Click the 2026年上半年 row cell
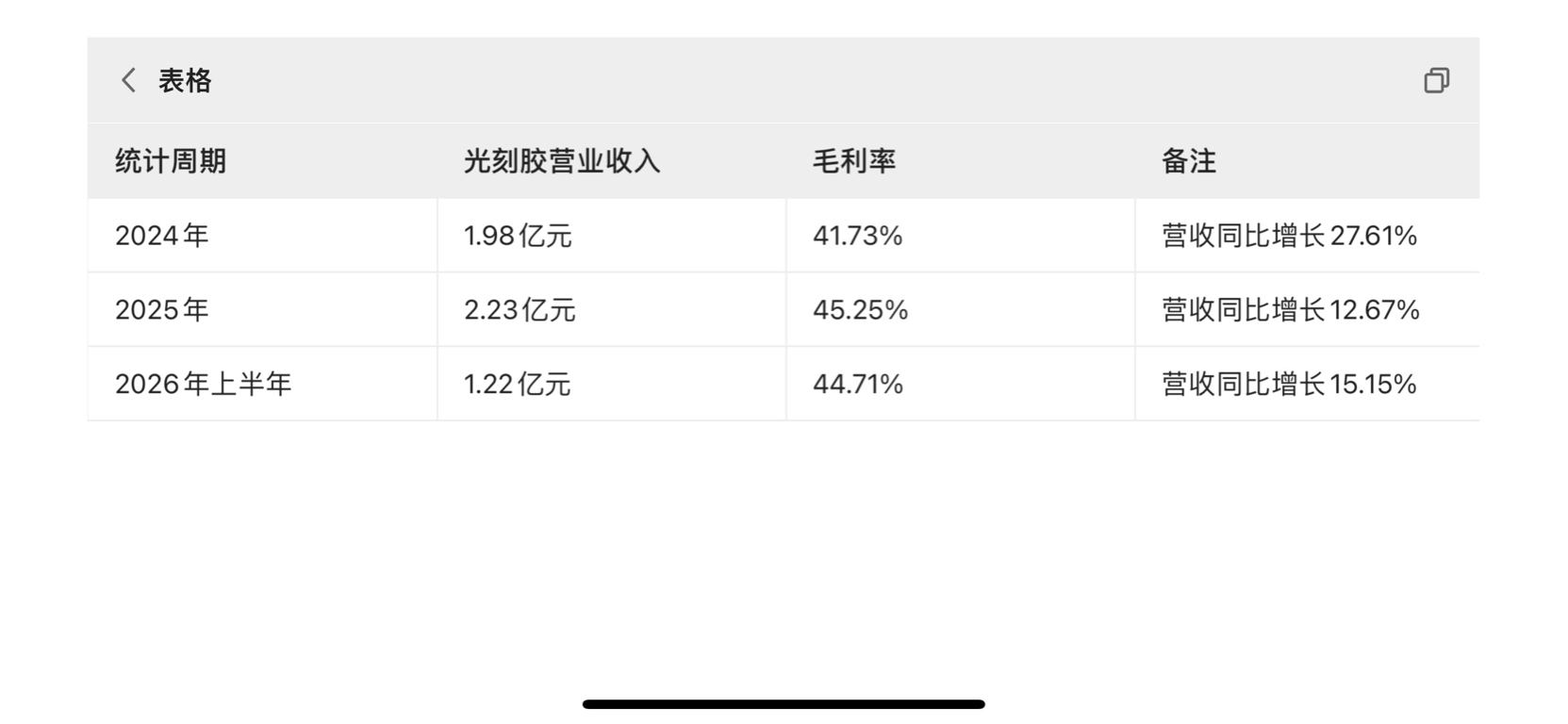The image size is (1568, 724). tap(262, 384)
